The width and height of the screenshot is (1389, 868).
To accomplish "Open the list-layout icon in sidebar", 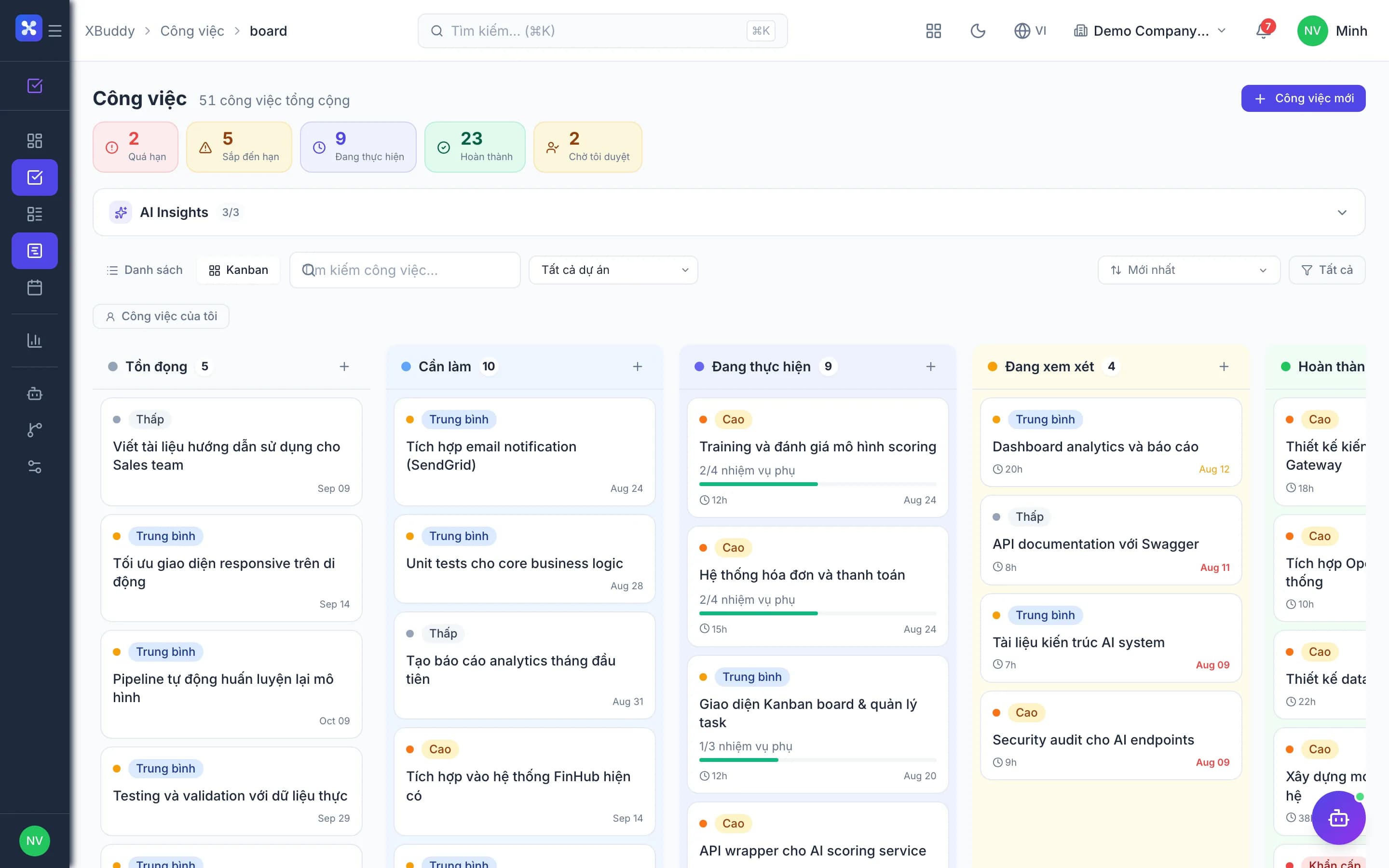I will tap(34, 214).
